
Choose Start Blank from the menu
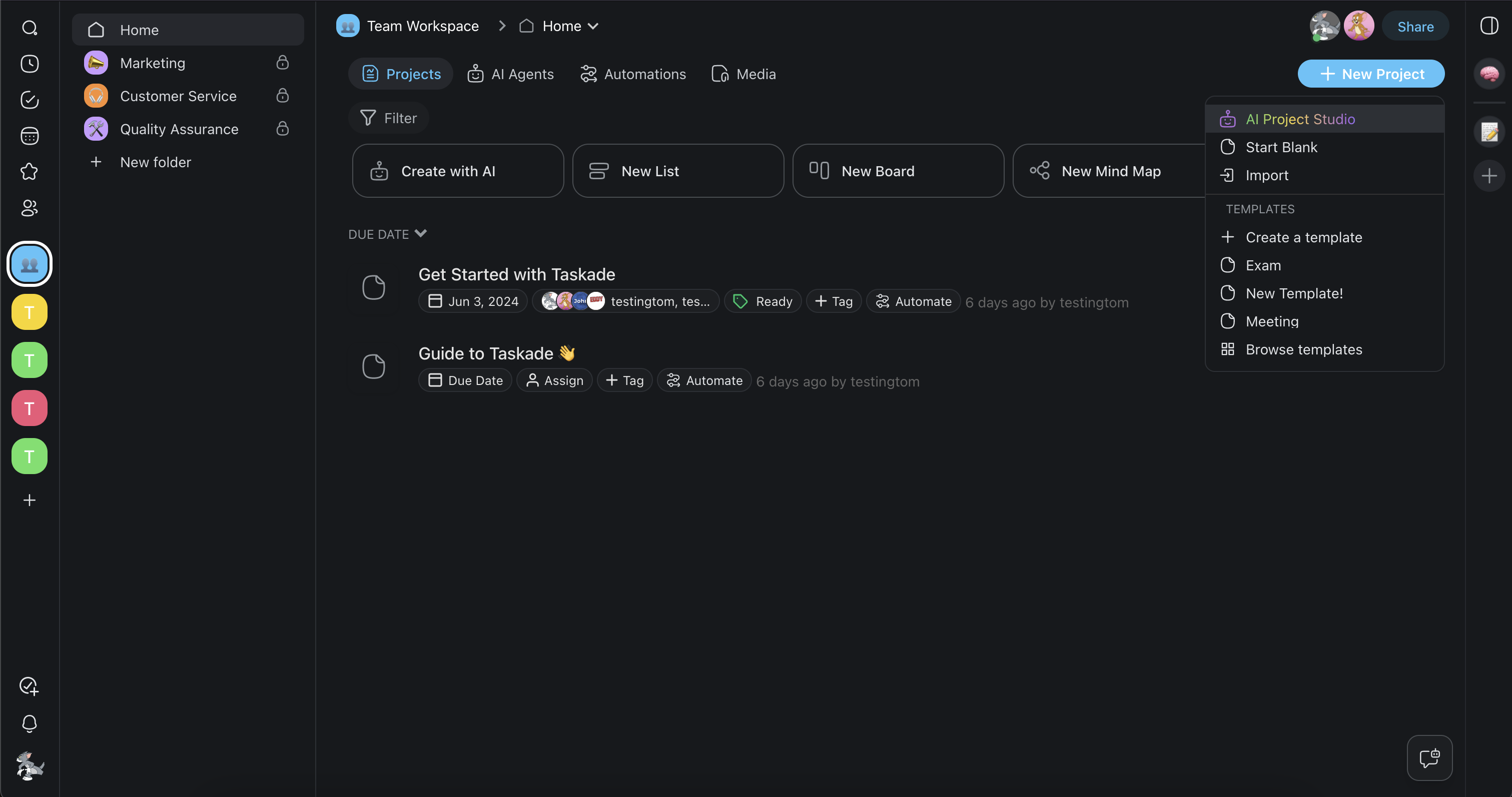1281,147
